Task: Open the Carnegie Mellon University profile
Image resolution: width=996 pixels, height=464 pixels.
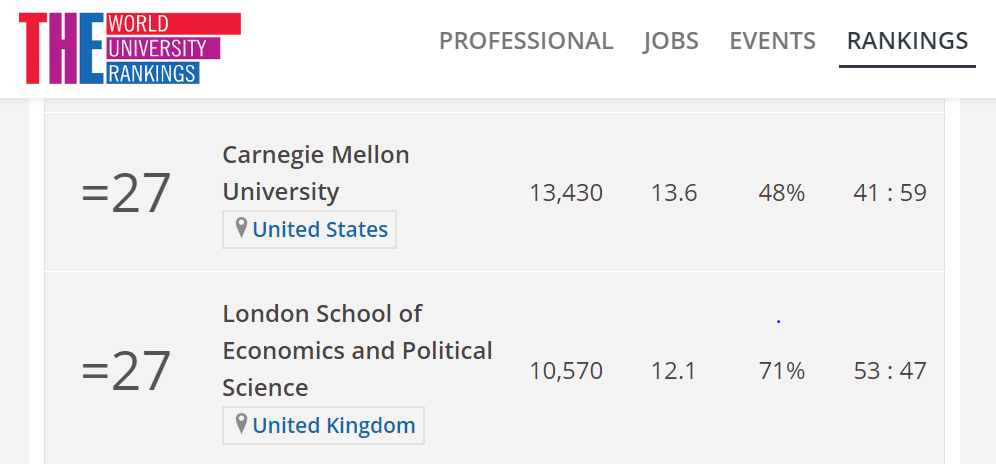Action: [316, 173]
